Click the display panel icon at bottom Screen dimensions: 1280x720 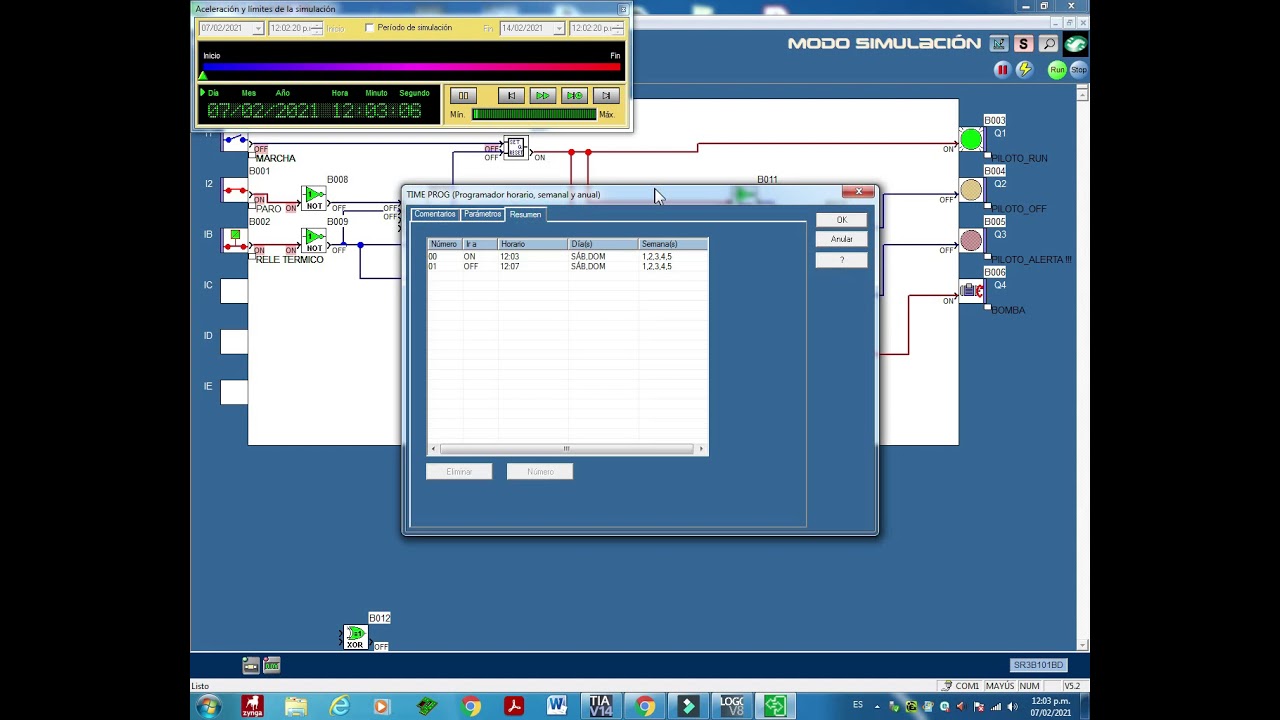click(271, 665)
